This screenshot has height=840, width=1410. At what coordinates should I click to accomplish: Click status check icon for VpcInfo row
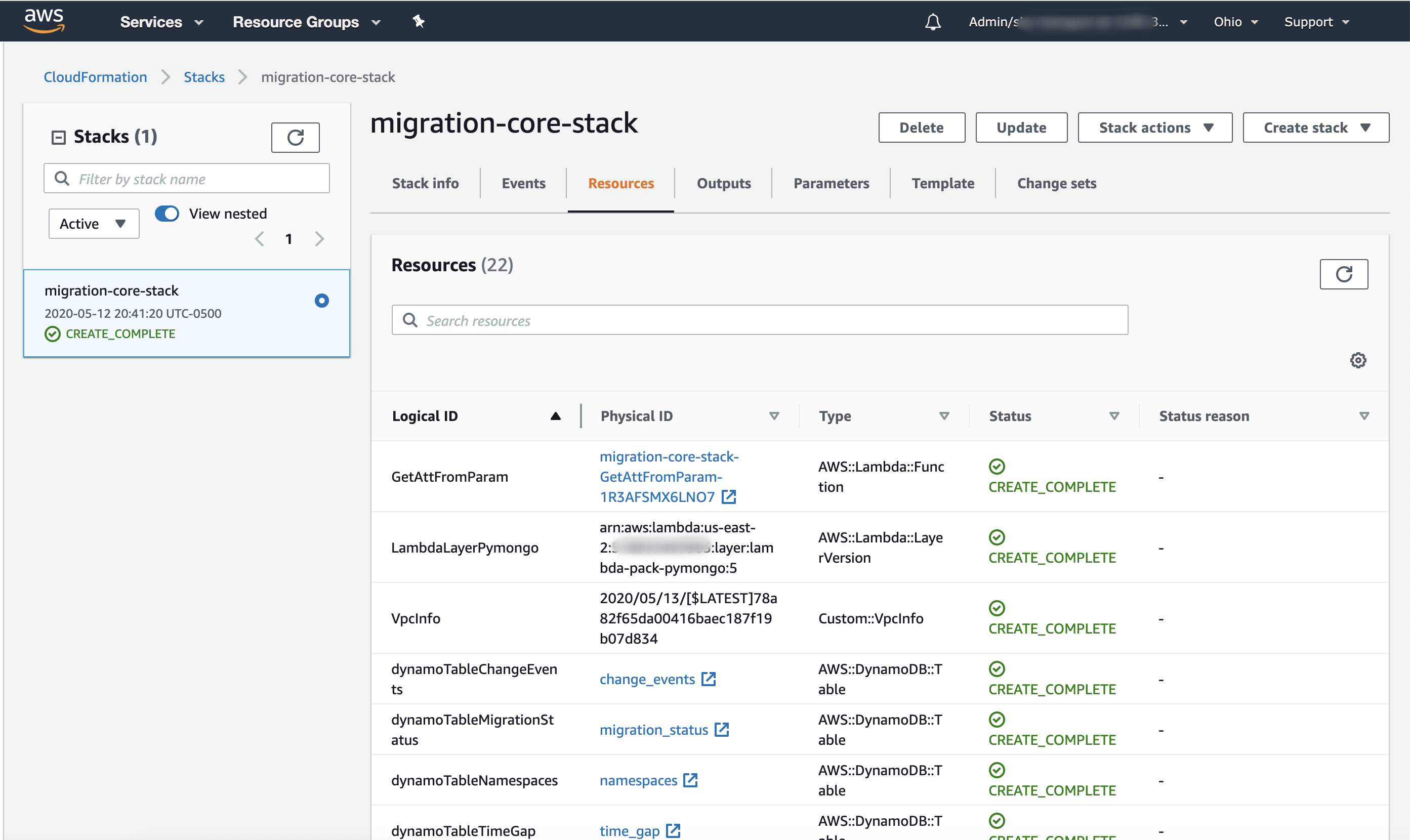[x=997, y=608]
